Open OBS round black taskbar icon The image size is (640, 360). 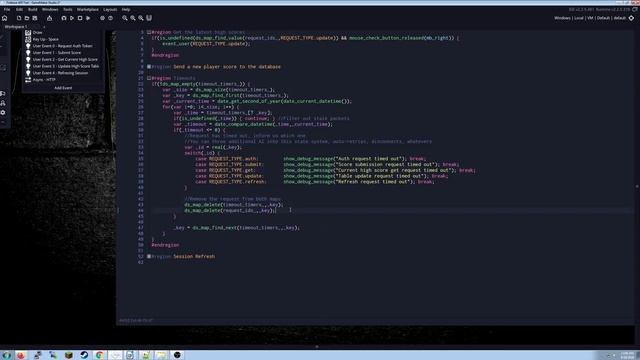click(x=177, y=355)
